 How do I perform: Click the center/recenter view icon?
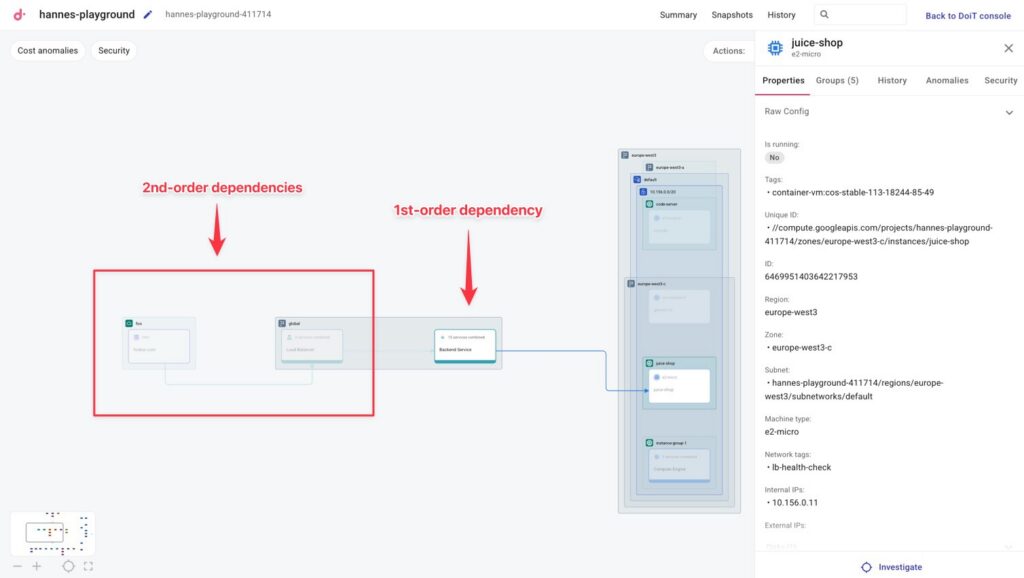68,566
